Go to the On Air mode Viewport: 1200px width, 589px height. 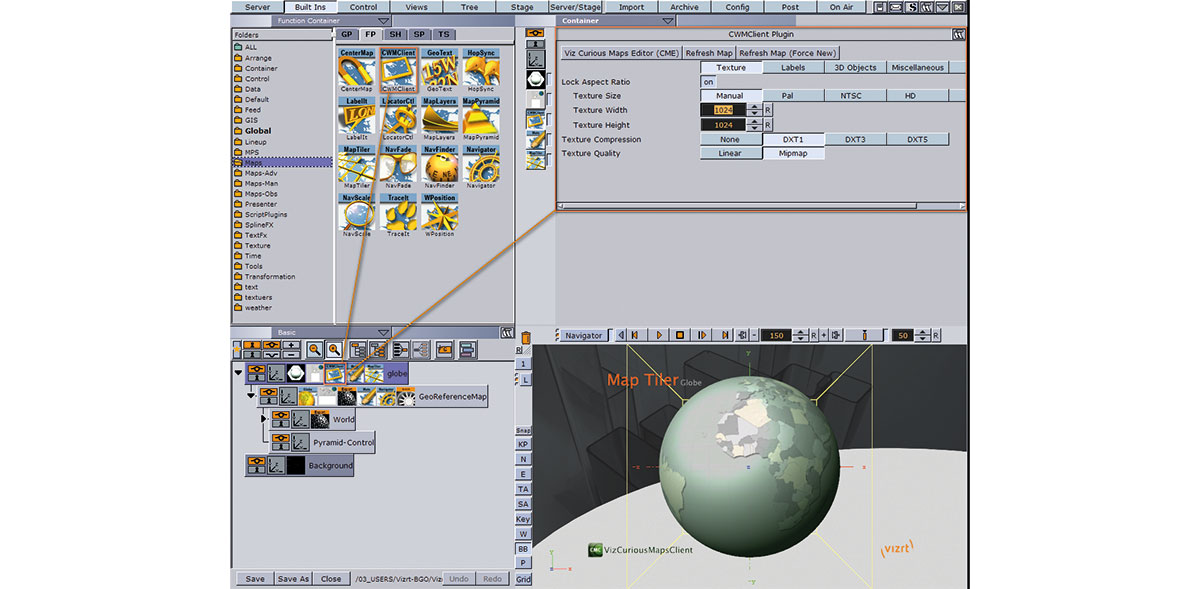pos(841,7)
